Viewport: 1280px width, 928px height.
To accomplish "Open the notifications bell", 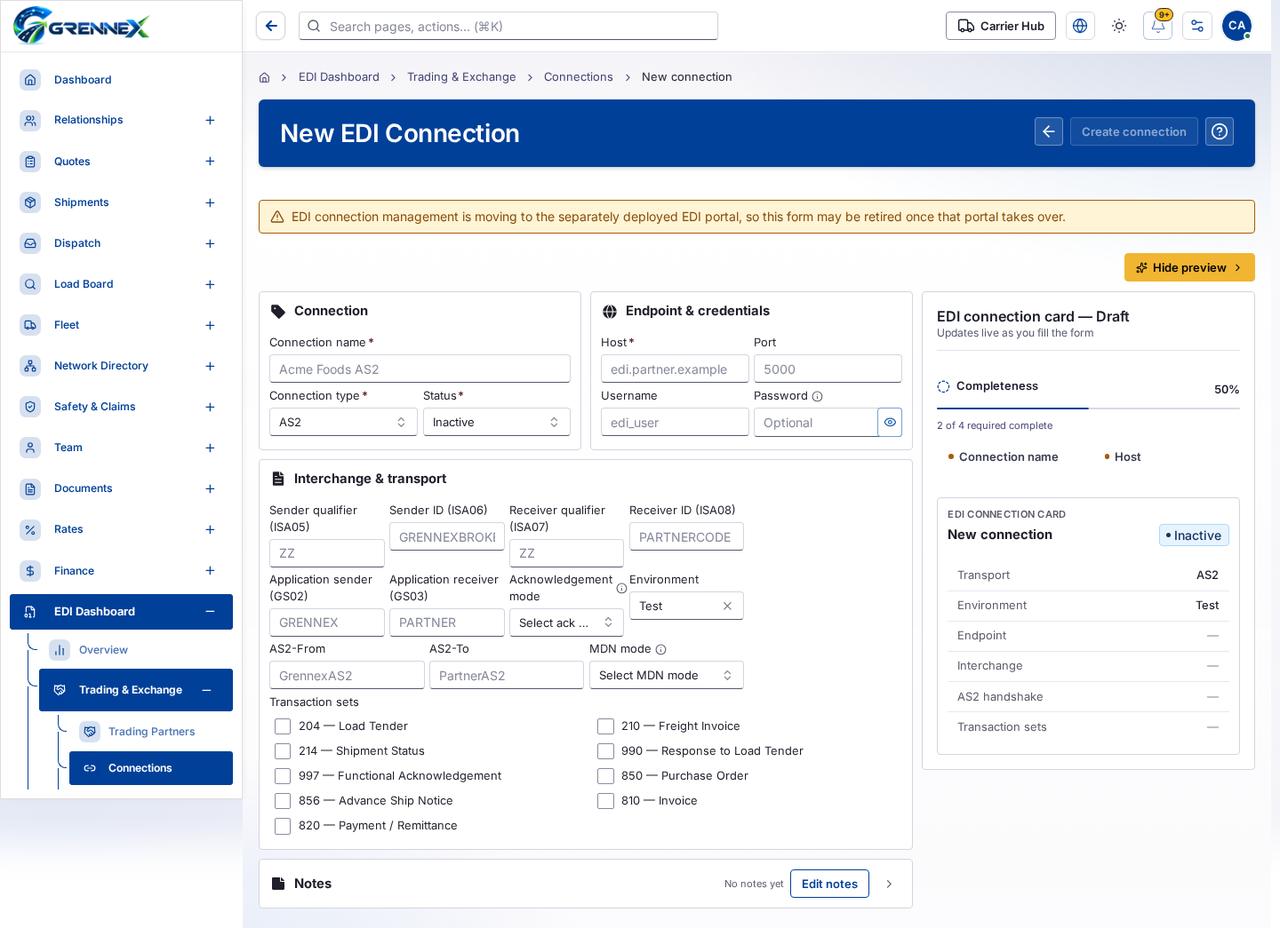I will tap(1158, 26).
